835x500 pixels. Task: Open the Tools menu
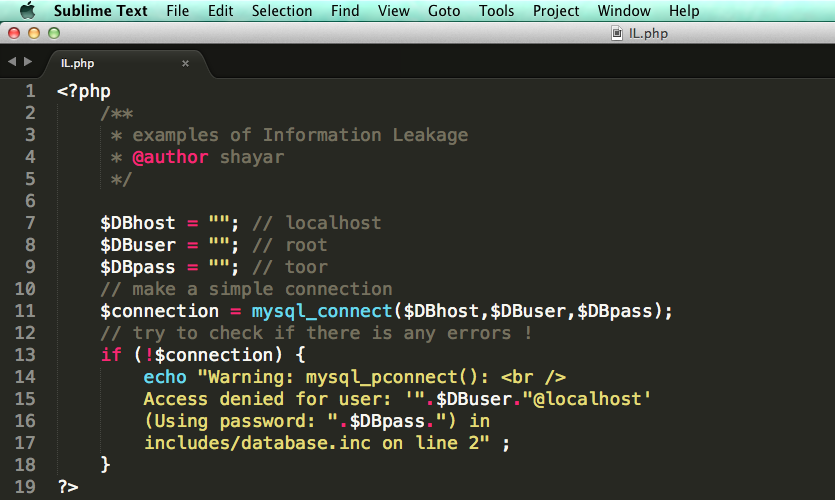point(496,11)
